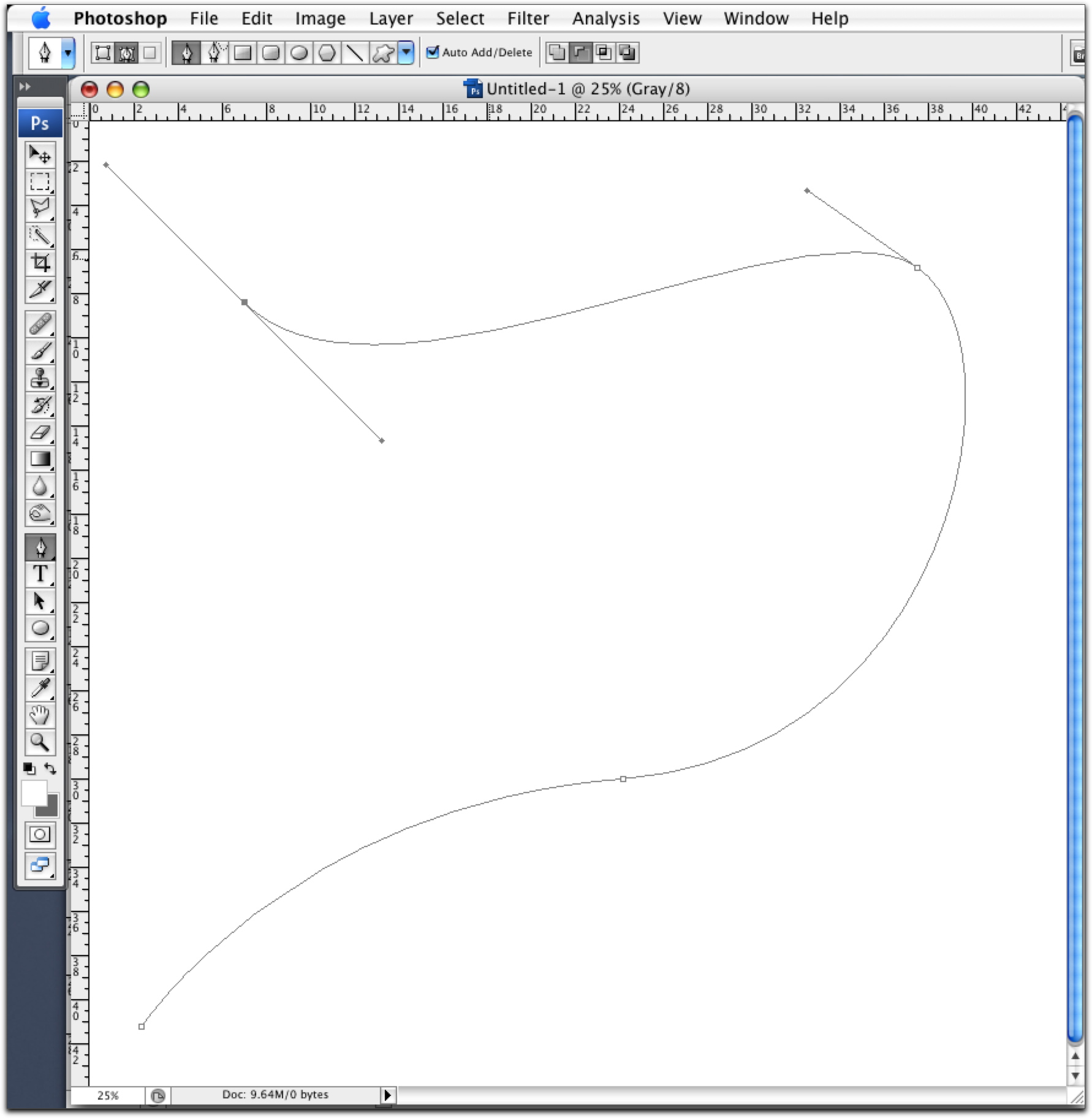Toggle Quick Mask editing mode
The image size is (1092, 1118).
pyautogui.click(x=40, y=834)
